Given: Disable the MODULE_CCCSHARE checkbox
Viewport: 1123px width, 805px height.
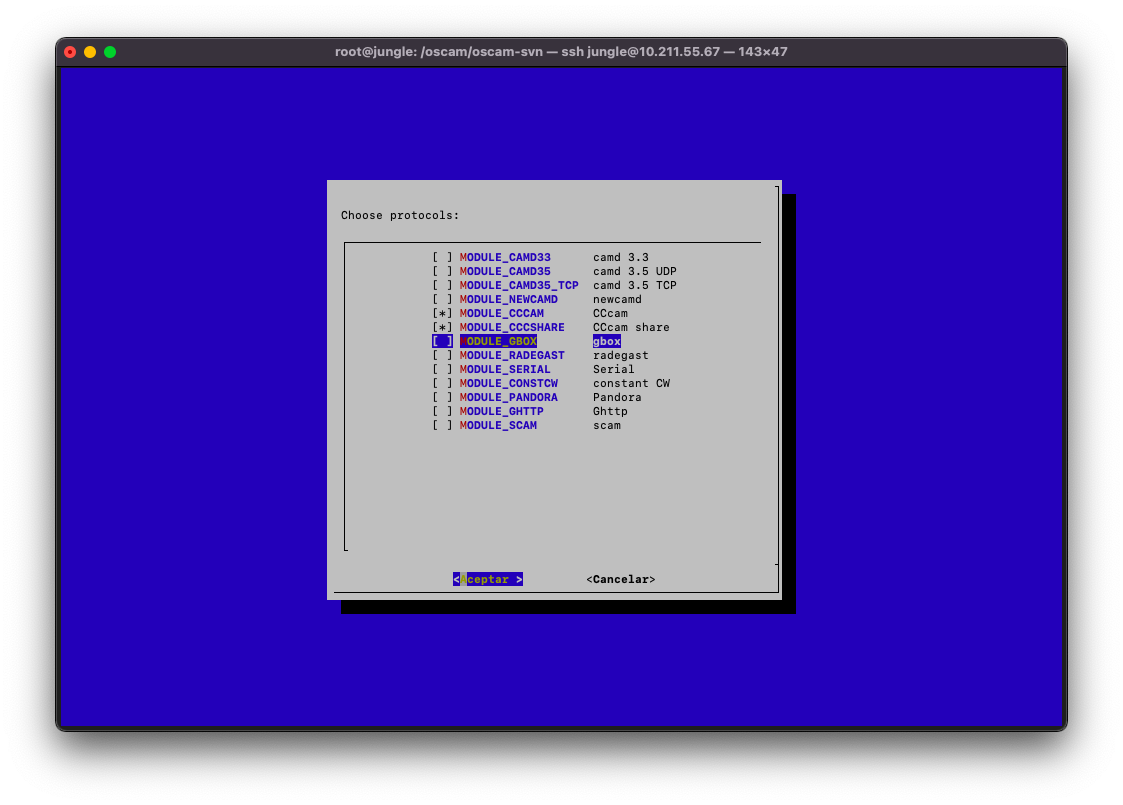Looking at the screenshot, I should [x=442, y=327].
